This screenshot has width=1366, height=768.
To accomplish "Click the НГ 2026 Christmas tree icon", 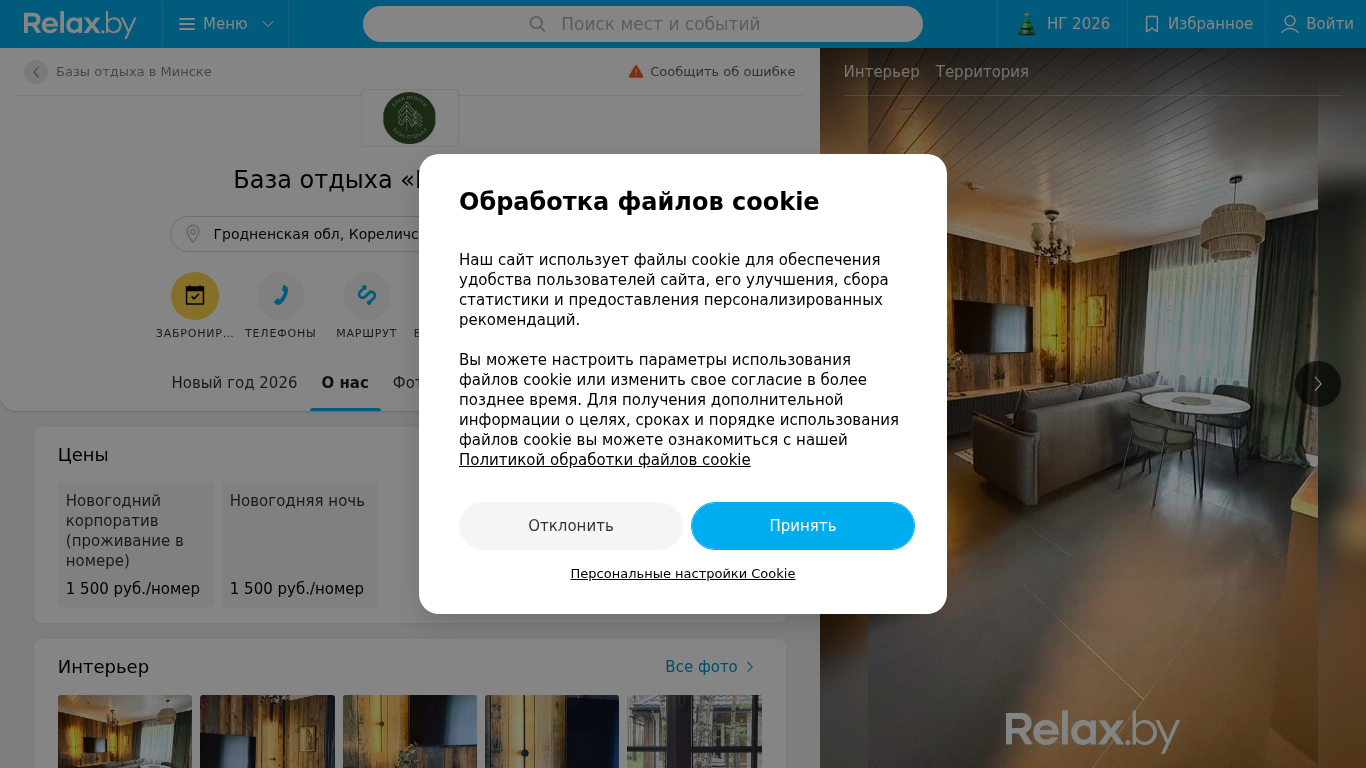I will tap(1027, 24).
